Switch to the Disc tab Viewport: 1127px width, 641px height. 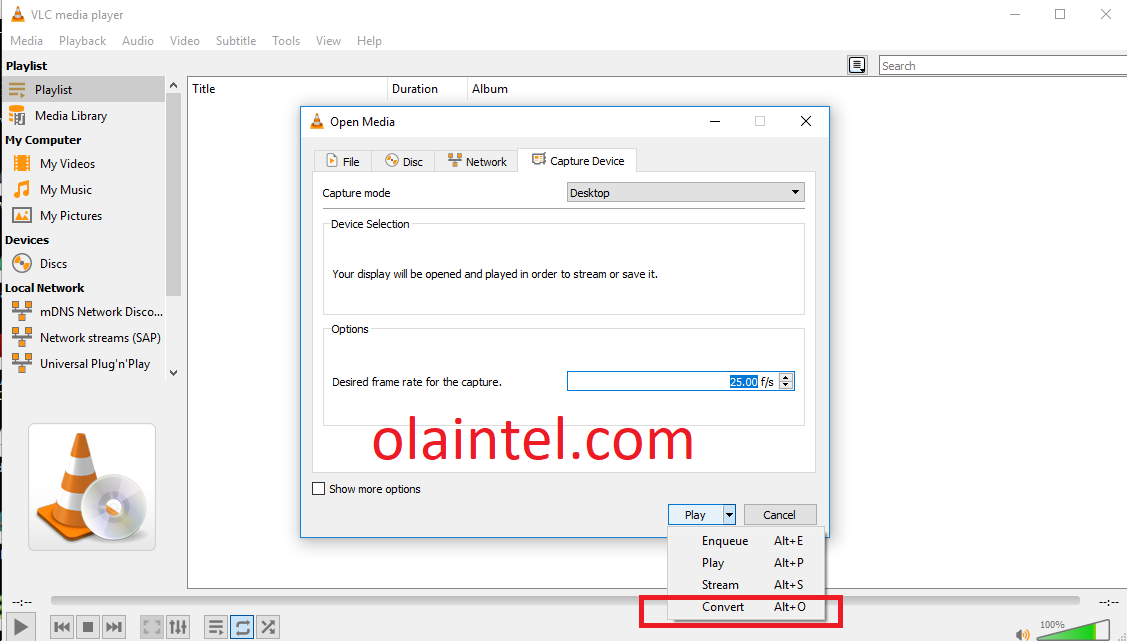tap(403, 161)
